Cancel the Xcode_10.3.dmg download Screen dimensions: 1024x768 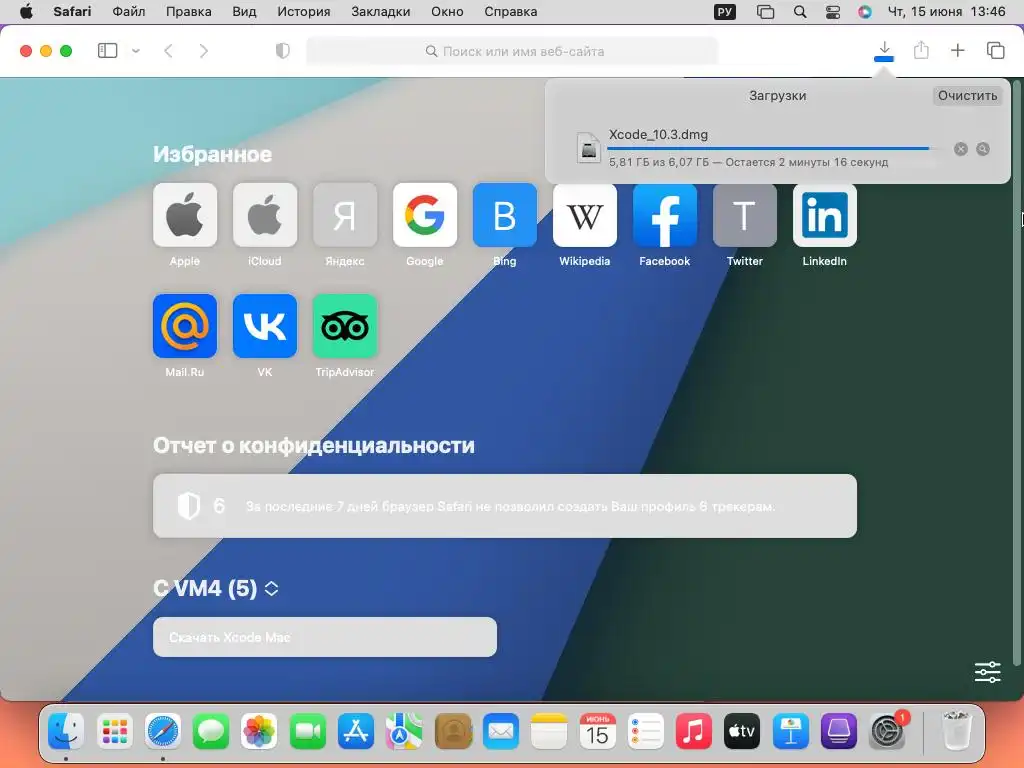coord(961,149)
